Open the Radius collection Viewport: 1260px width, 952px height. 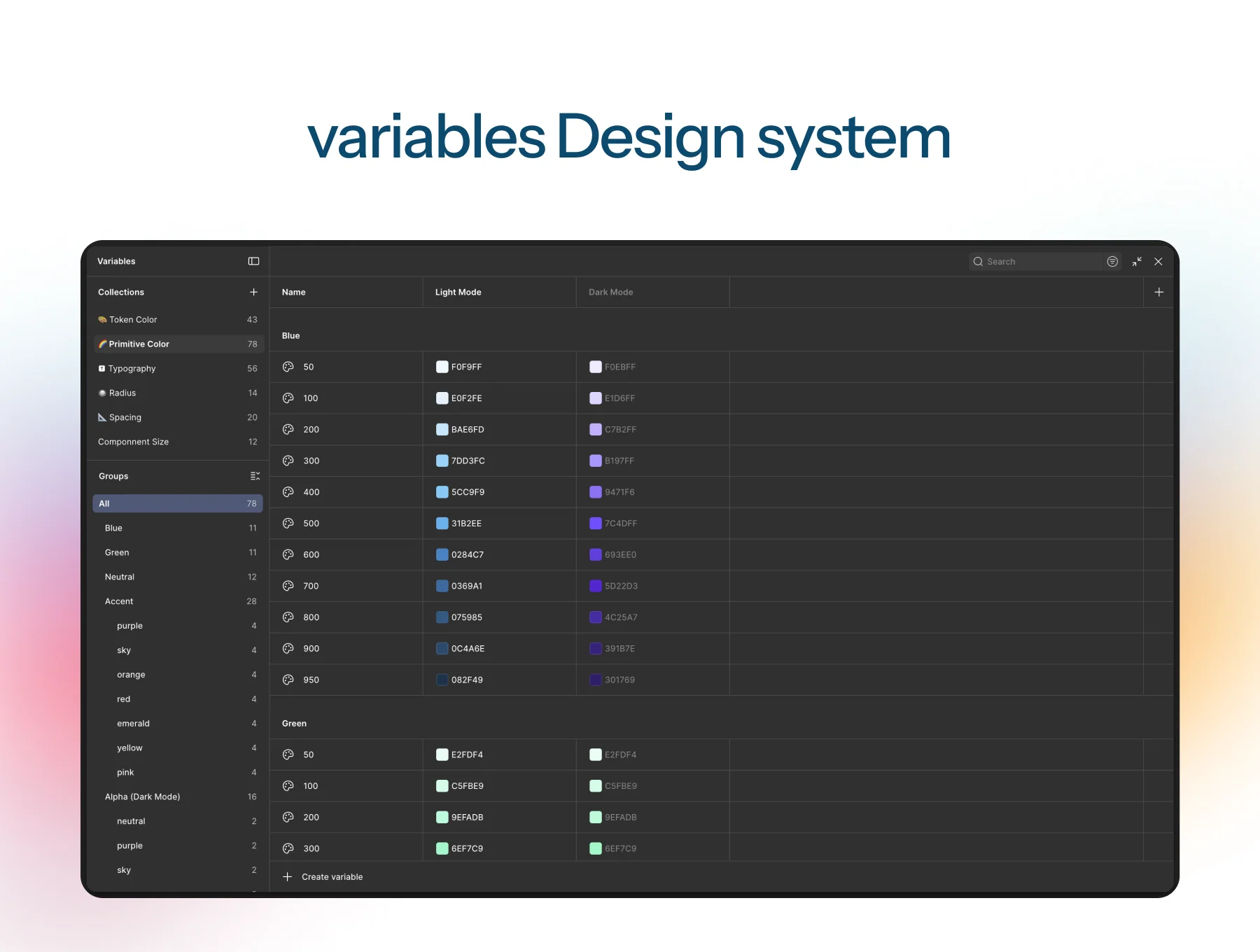(x=178, y=393)
